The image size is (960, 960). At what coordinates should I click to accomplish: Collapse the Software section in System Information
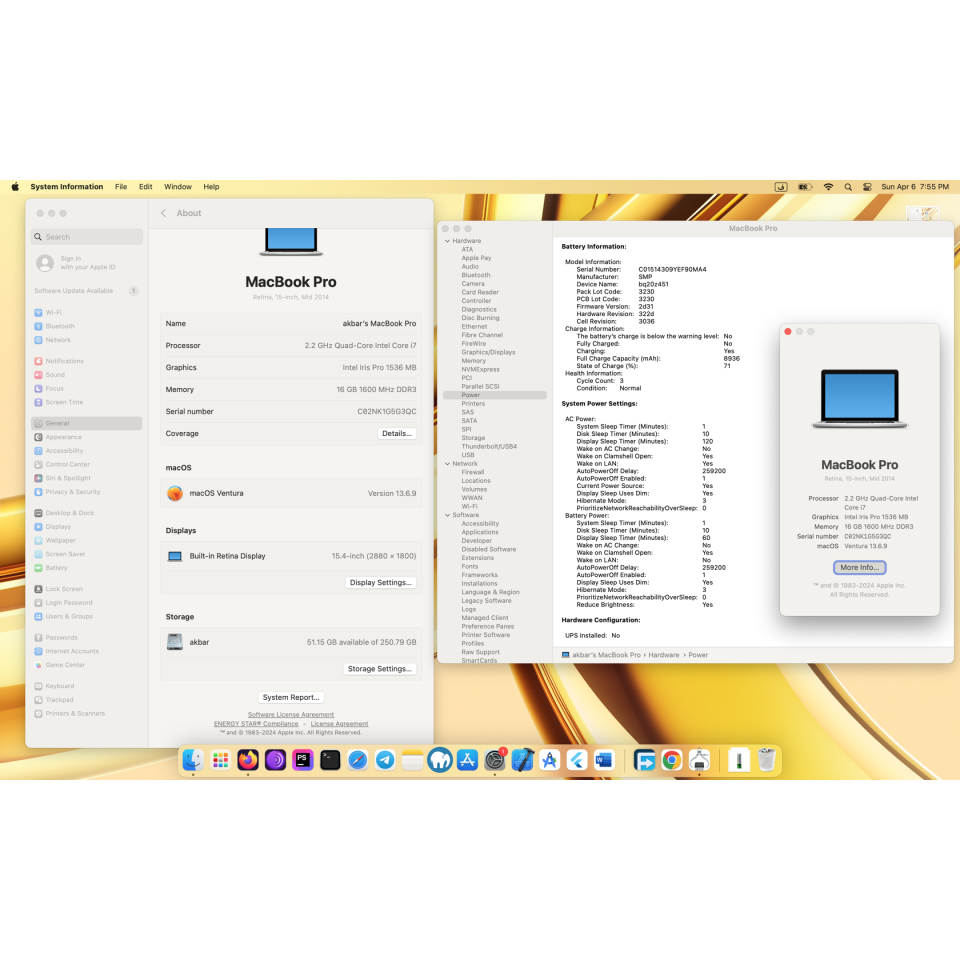(x=448, y=516)
